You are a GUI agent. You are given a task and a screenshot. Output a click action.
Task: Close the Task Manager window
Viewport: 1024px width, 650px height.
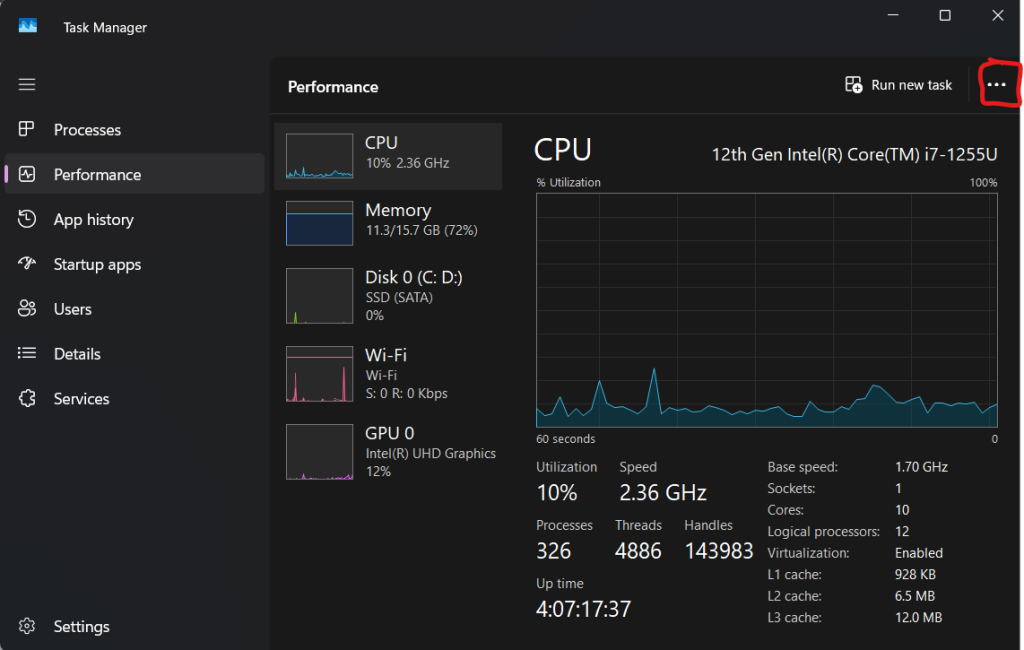pyautogui.click(x=998, y=15)
